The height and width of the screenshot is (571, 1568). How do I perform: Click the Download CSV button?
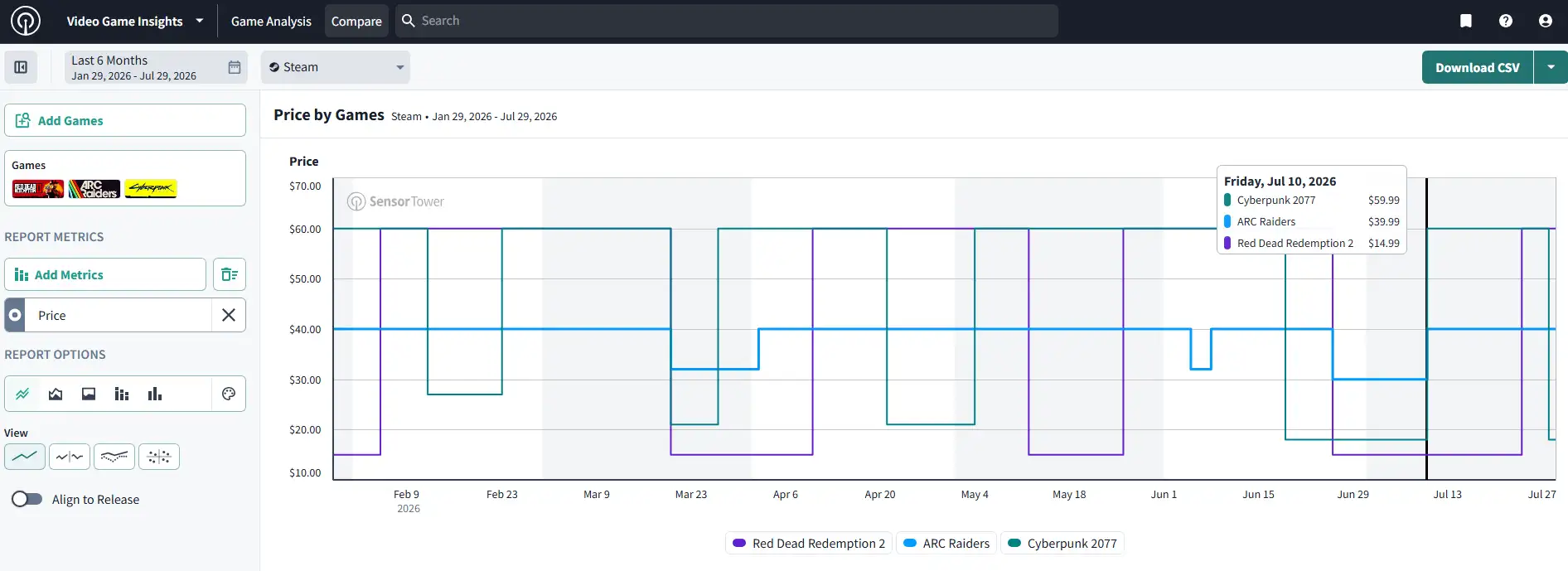1478,67
